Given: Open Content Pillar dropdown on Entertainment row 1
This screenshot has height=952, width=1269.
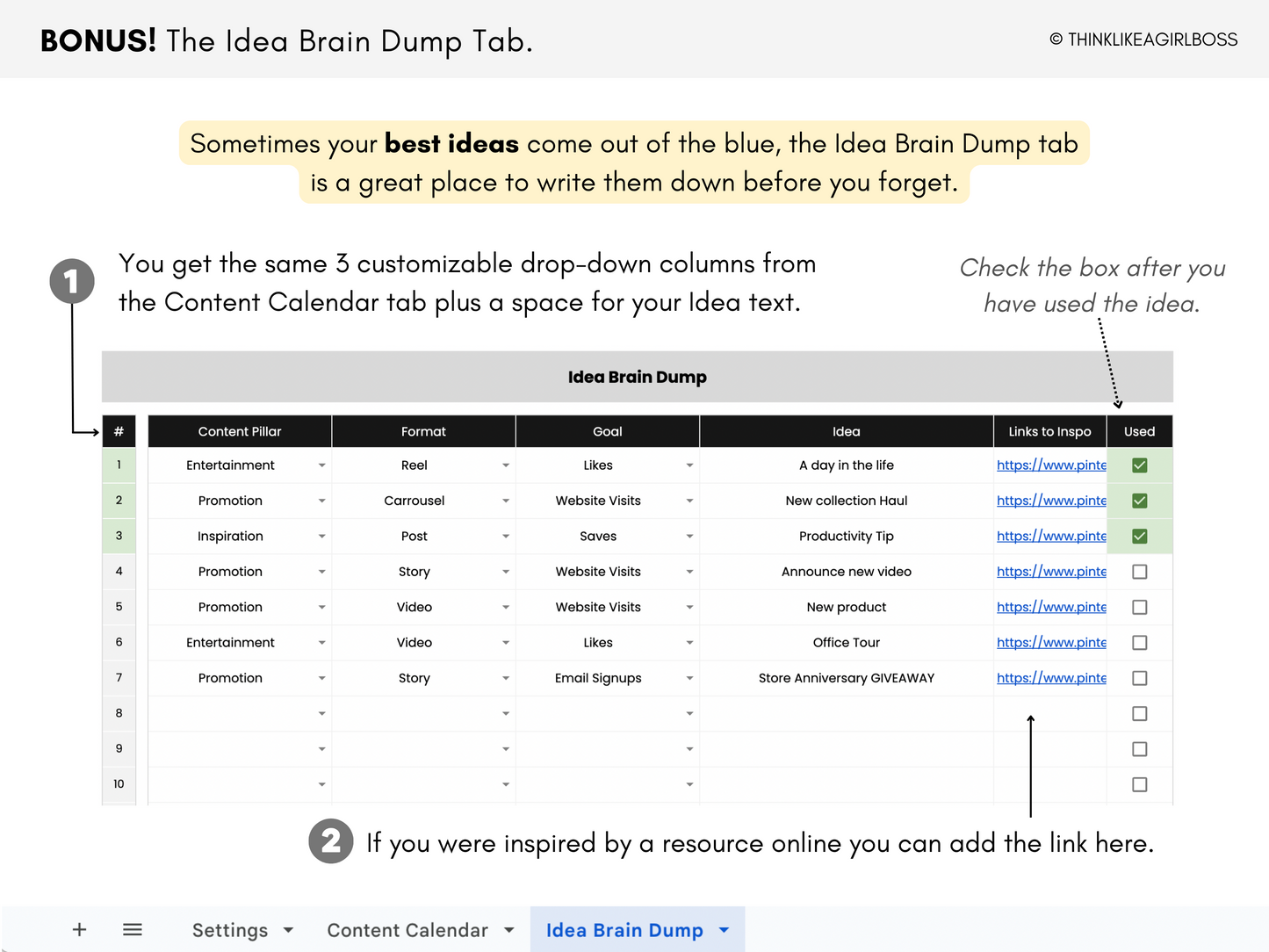Looking at the screenshot, I should (x=322, y=465).
